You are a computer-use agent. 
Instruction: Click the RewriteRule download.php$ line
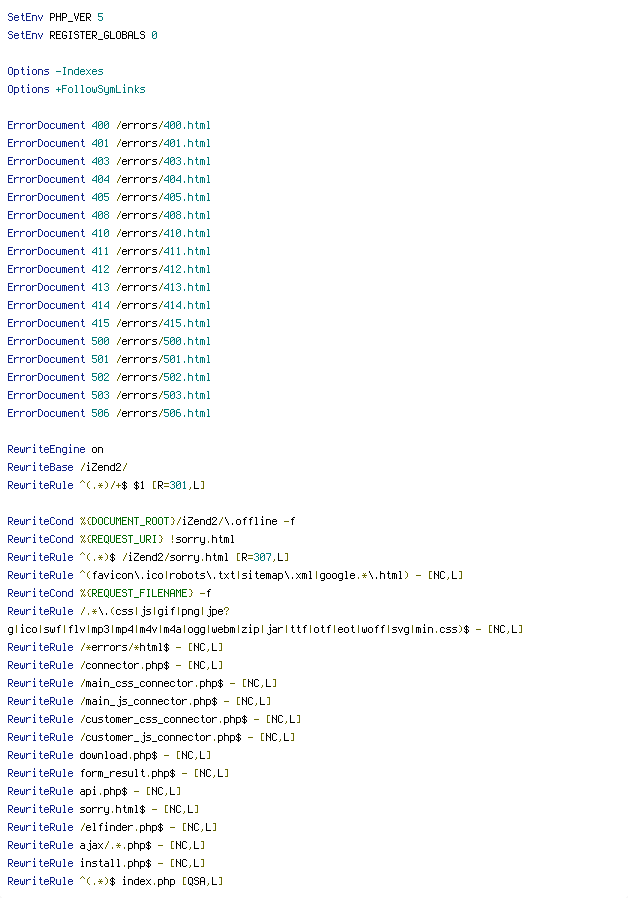pyautogui.click(x=109, y=755)
